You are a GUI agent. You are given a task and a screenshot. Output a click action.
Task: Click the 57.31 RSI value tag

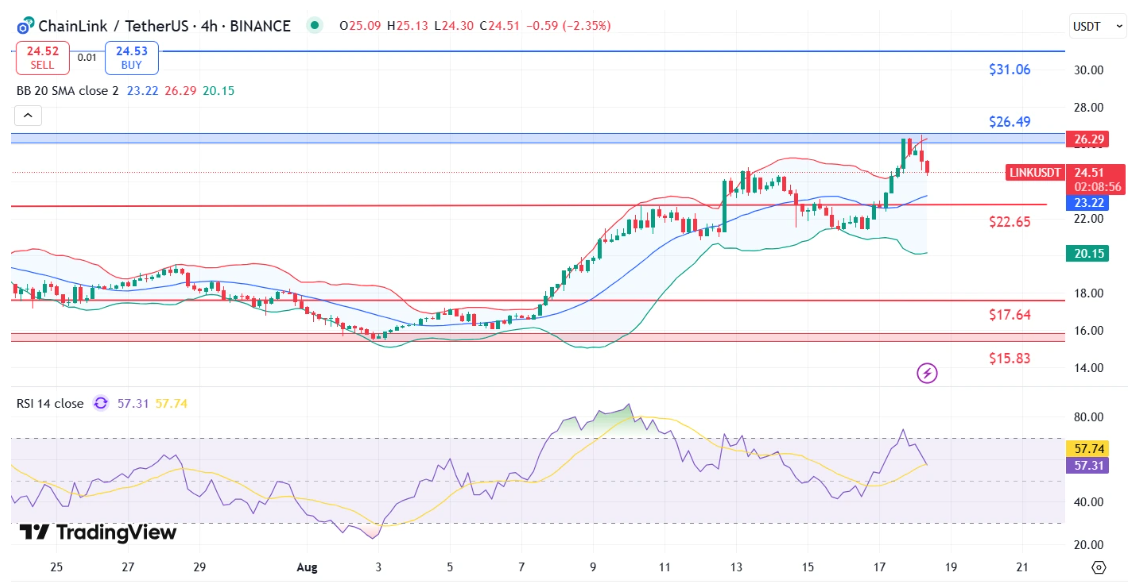tap(1087, 465)
